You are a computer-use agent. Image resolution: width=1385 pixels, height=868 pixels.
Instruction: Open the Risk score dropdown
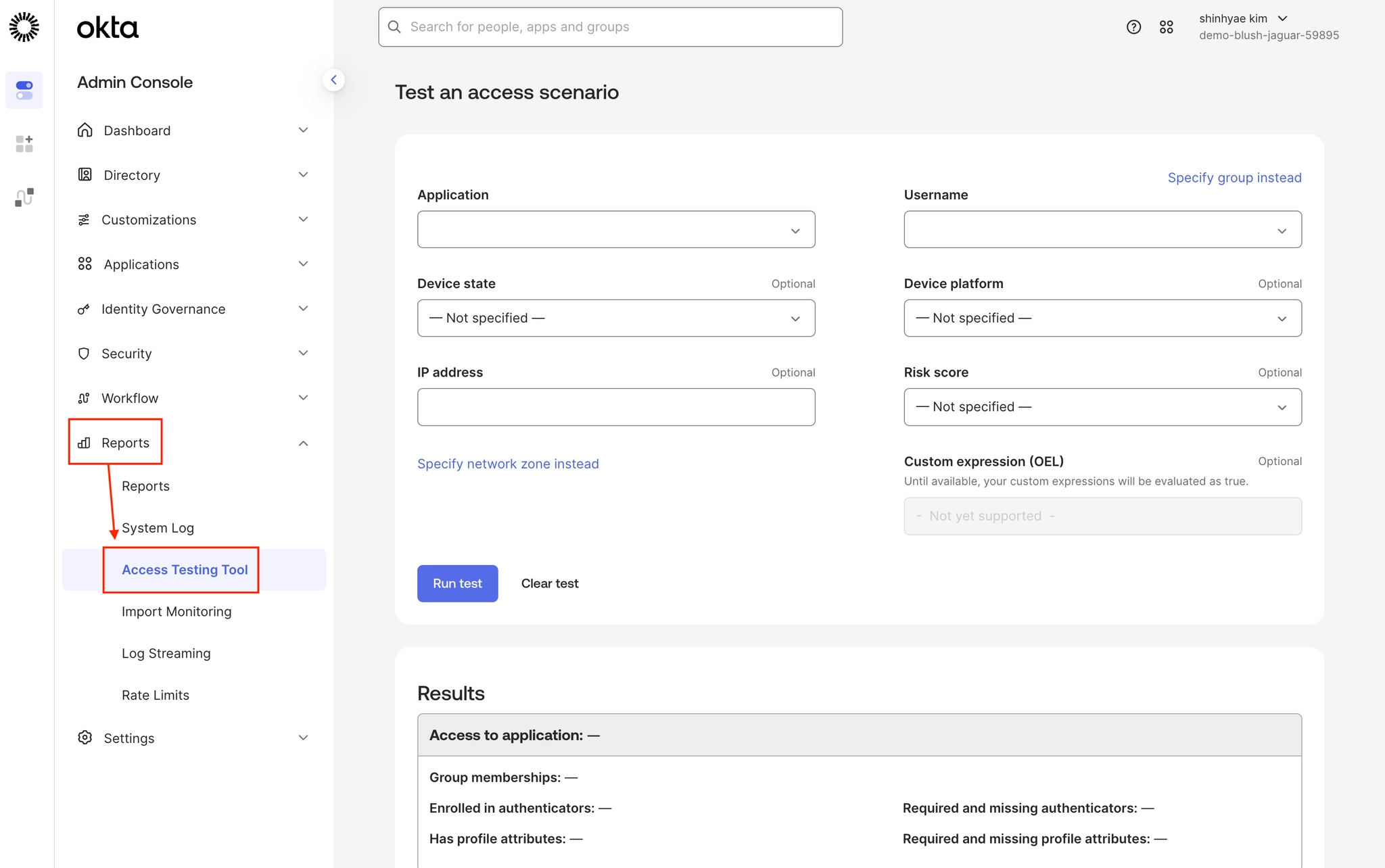[1102, 407]
